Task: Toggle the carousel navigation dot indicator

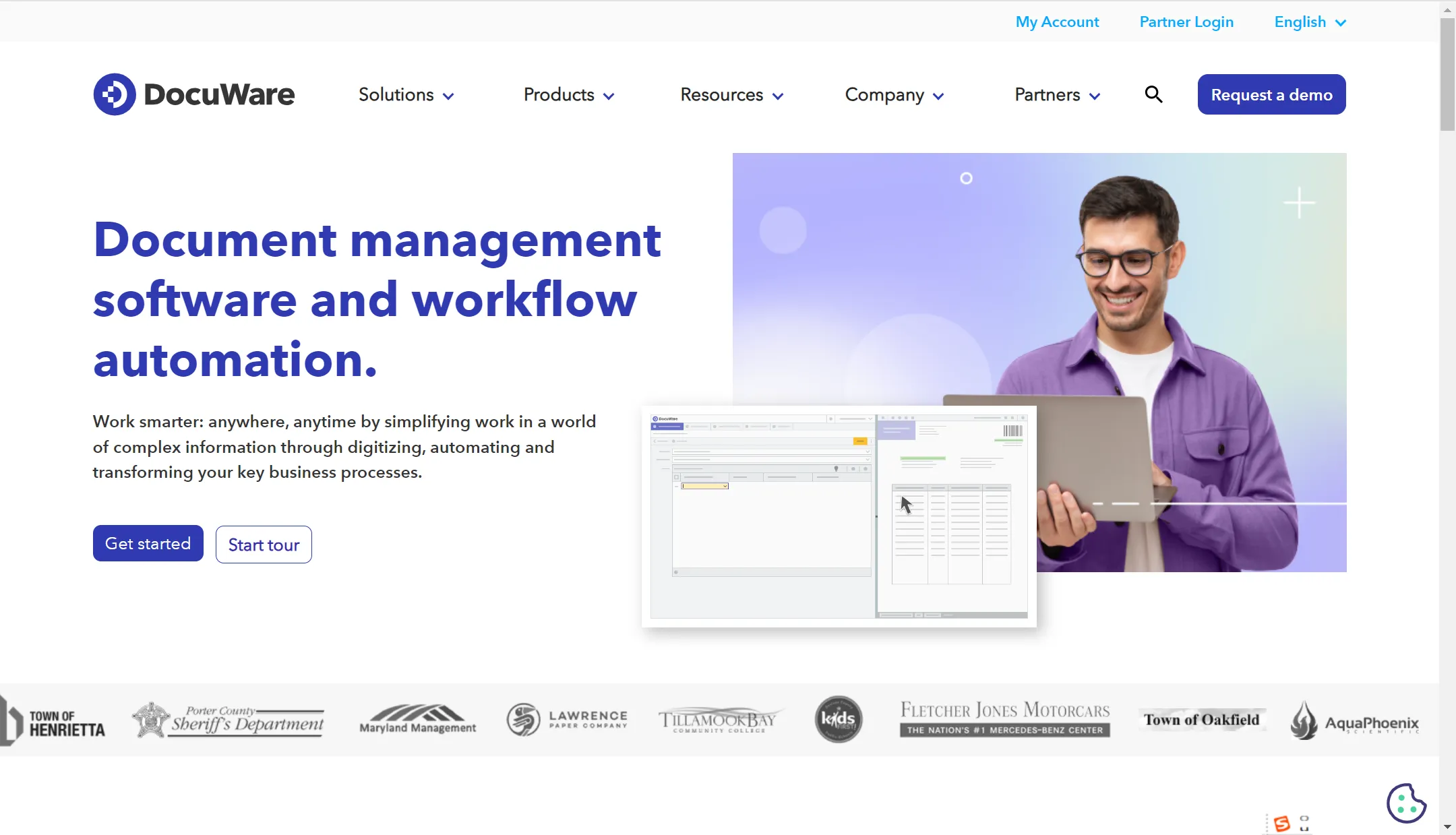Action: click(x=966, y=178)
